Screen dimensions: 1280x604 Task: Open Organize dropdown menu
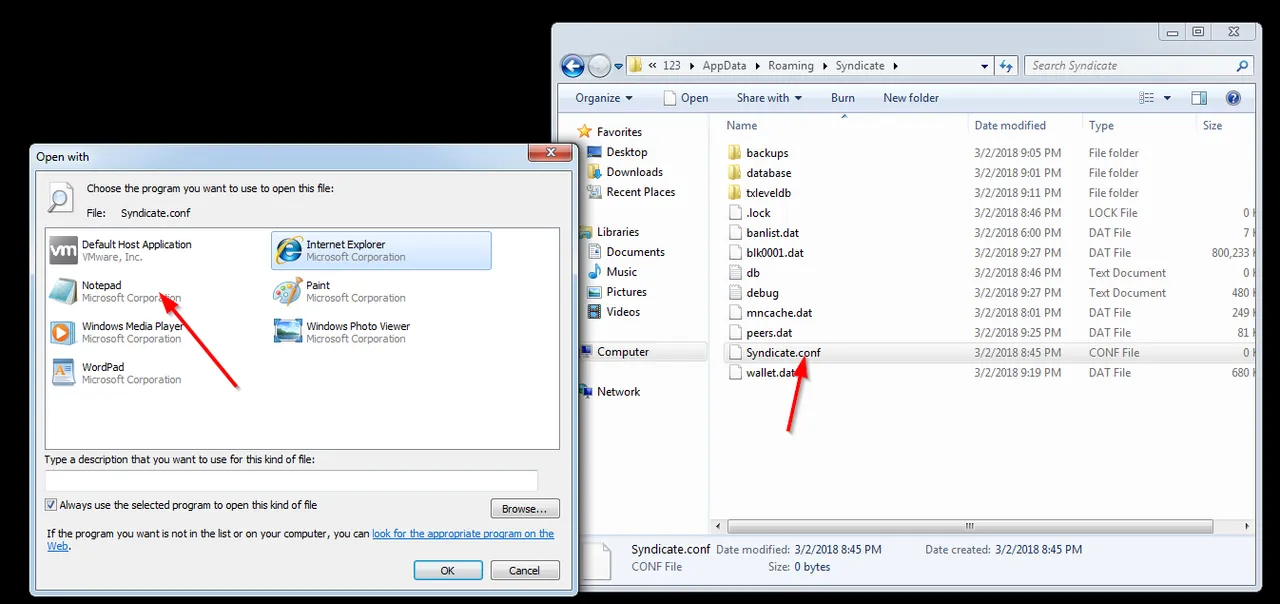pyautogui.click(x=604, y=98)
